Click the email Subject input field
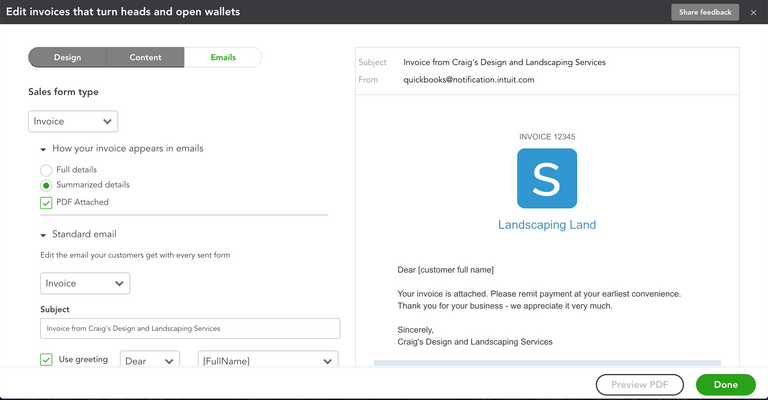The height and width of the screenshot is (400, 768). click(190, 328)
